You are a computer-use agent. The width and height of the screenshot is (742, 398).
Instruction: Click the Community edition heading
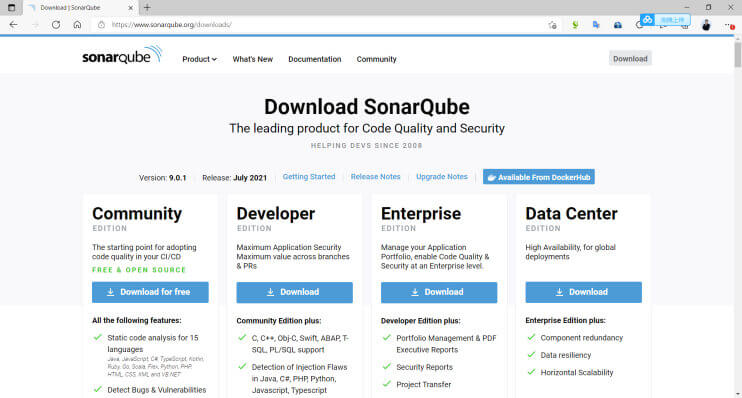pyautogui.click(x=137, y=214)
